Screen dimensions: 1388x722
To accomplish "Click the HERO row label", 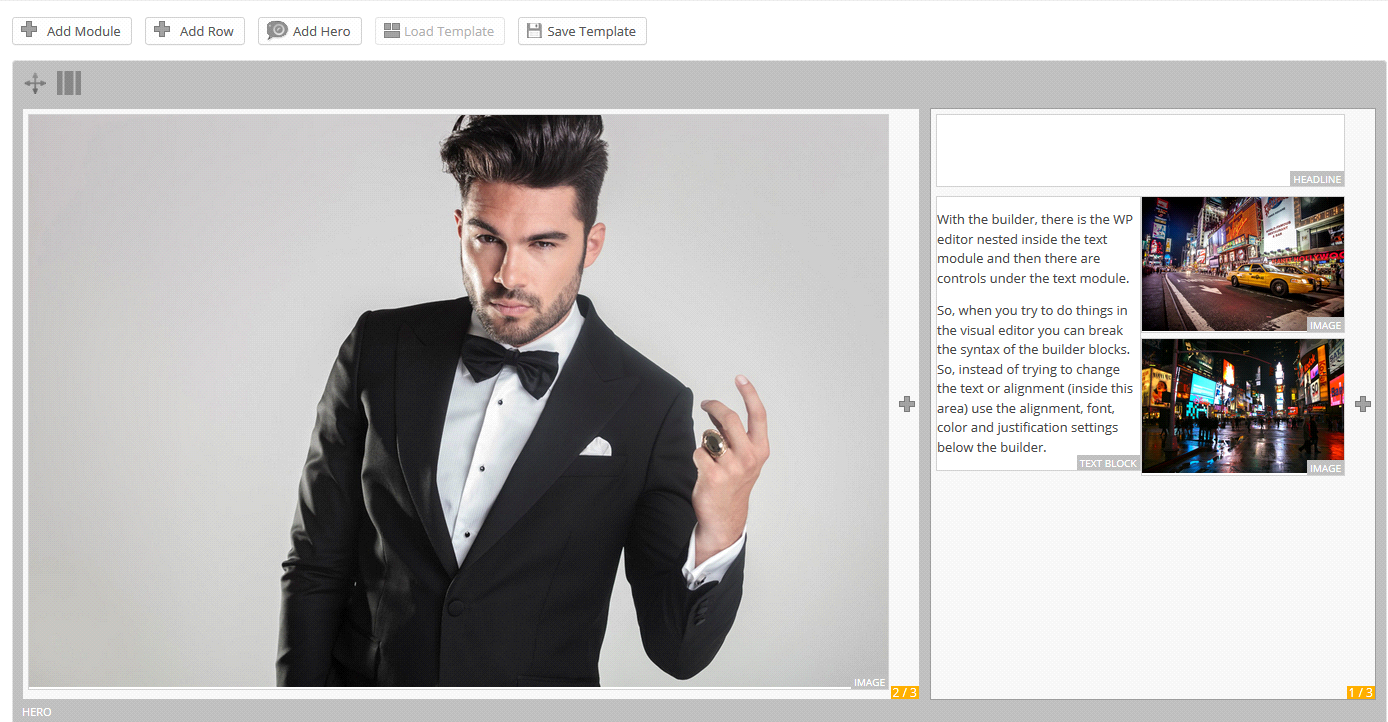I will pos(37,712).
